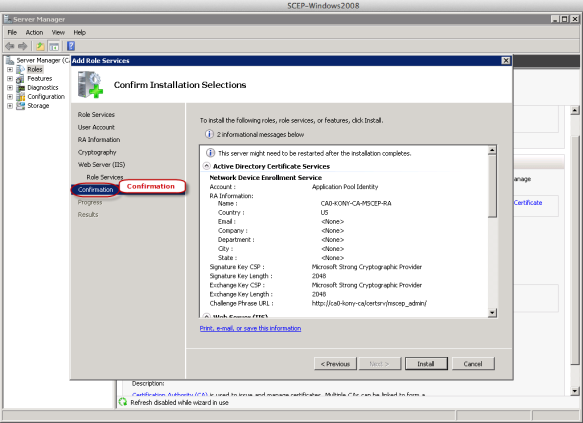Screen dimensions: 583x423
Task: Click the 'CA0-KONY-CA-MSCEP-RA' name value
Action: (356, 203)
